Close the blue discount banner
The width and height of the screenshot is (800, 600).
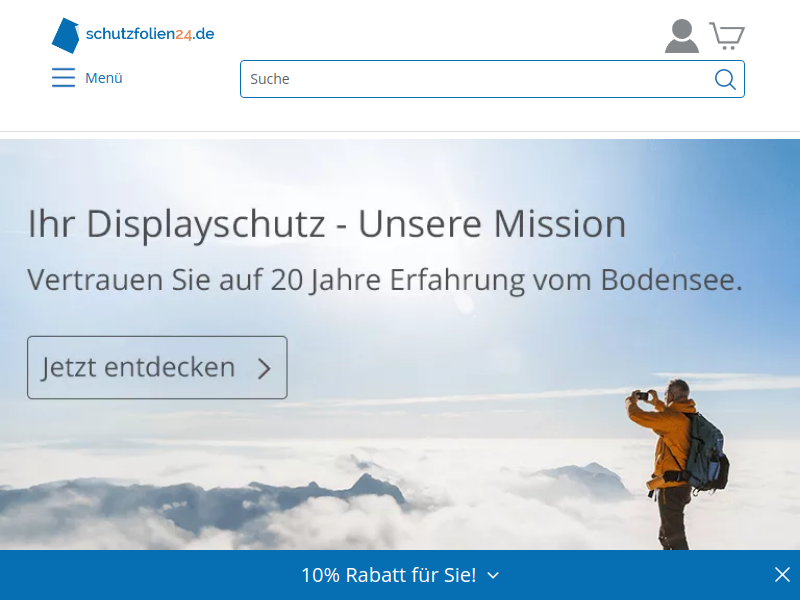pyautogui.click(x=782, y=574)
